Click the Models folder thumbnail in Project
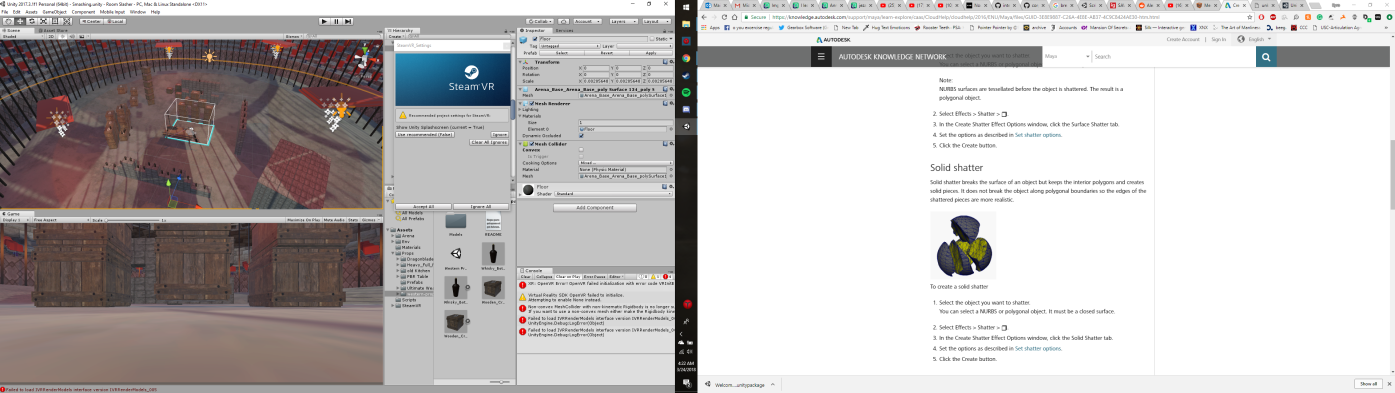The height and width of the screenshot is (393, 1395). pyautogui.click(x=456, y=221)
